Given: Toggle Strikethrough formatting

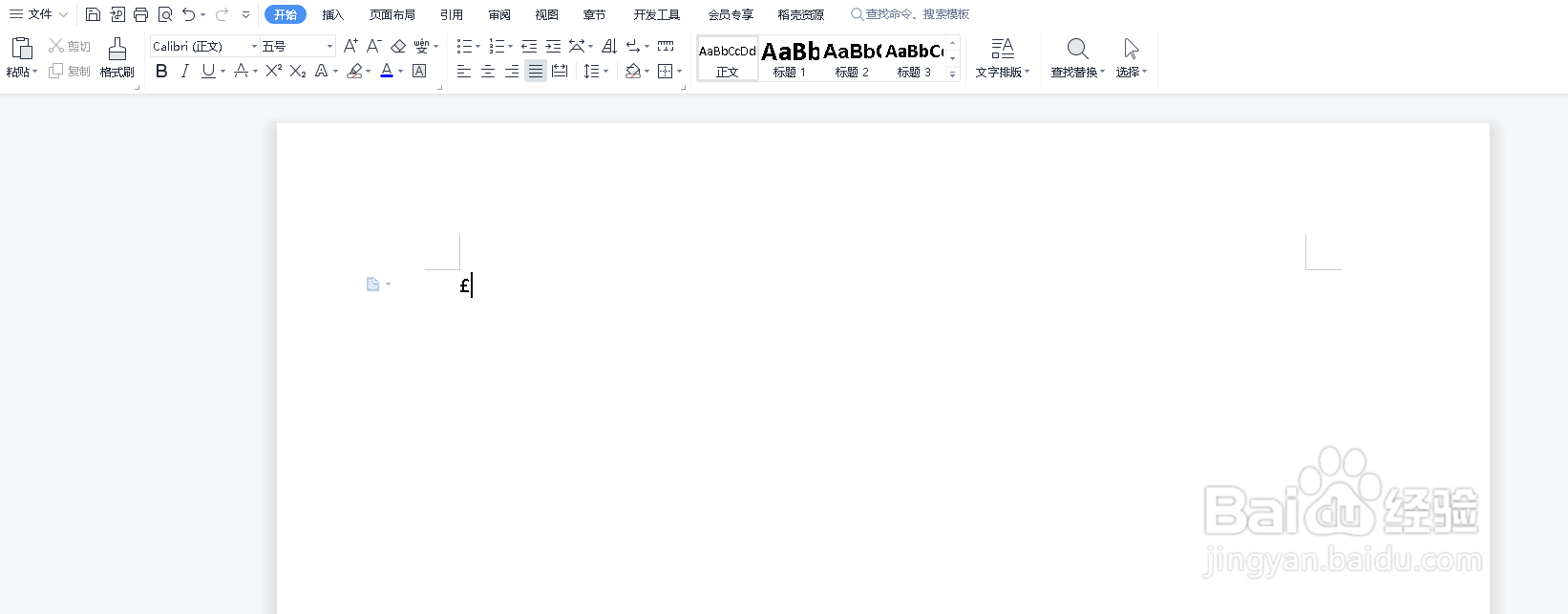Looking at the screenshot, I should 241,71.
